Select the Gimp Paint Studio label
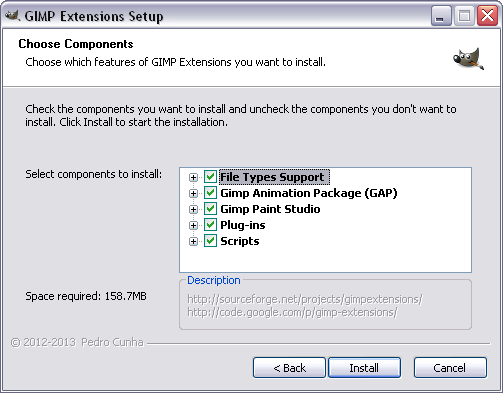This screenshot has width=503, height=393. coord(270,209)
